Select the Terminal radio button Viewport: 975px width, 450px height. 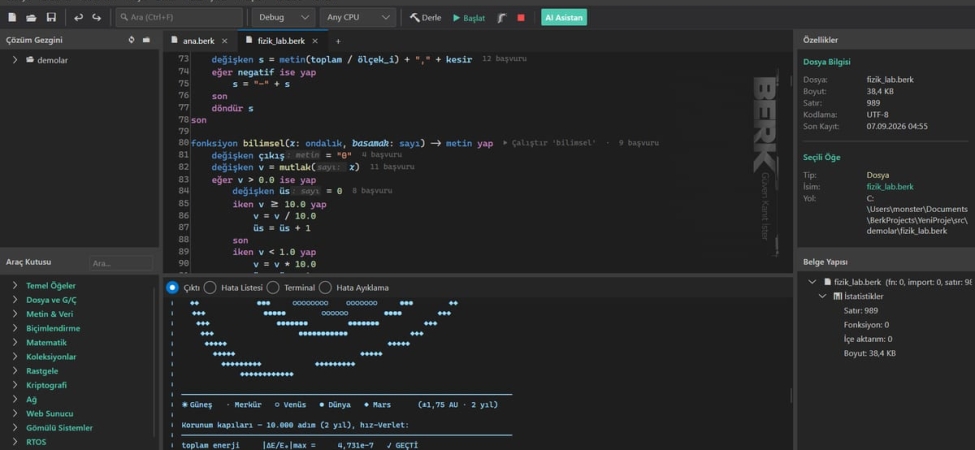[272, 288]
